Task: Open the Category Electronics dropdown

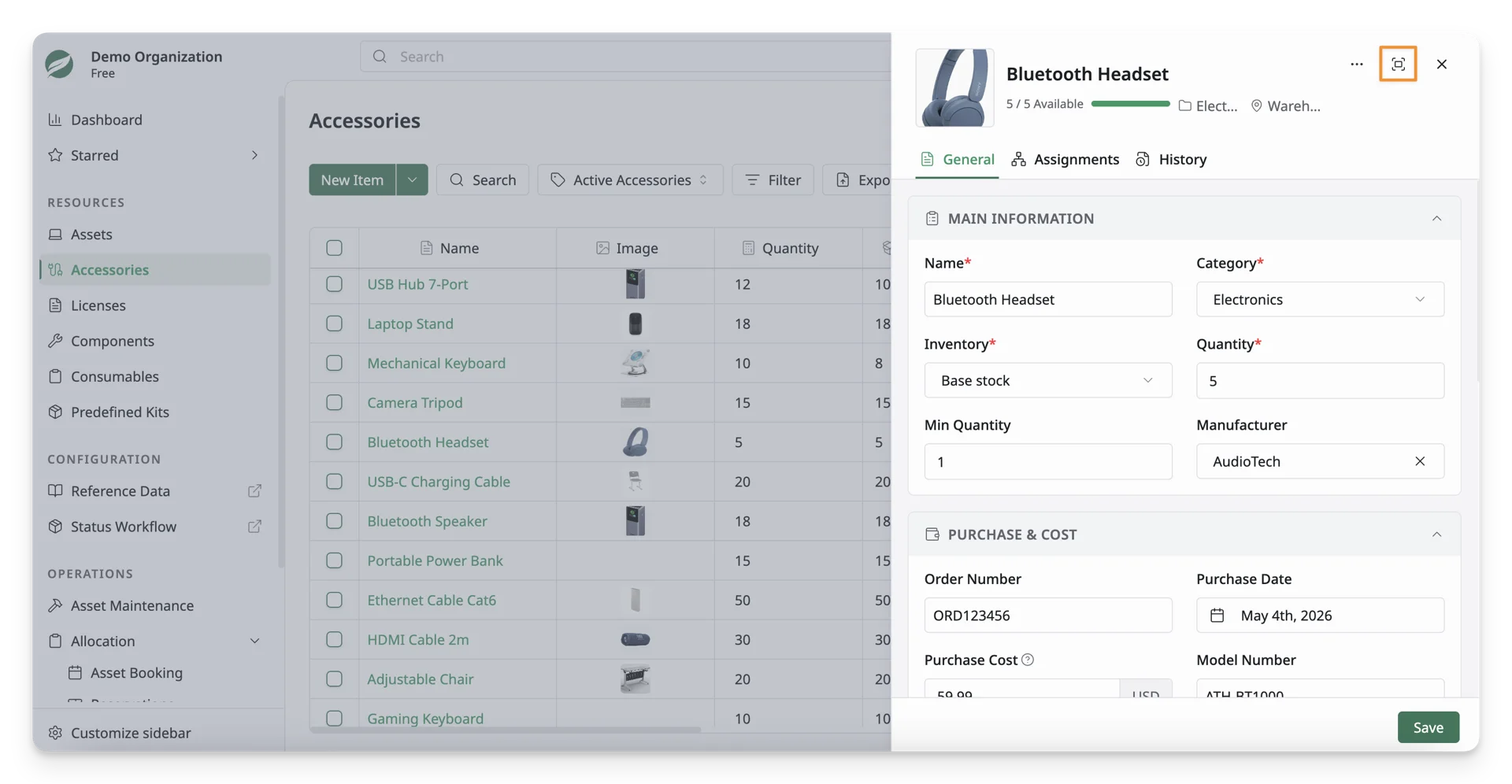Action: point(1320,299)
